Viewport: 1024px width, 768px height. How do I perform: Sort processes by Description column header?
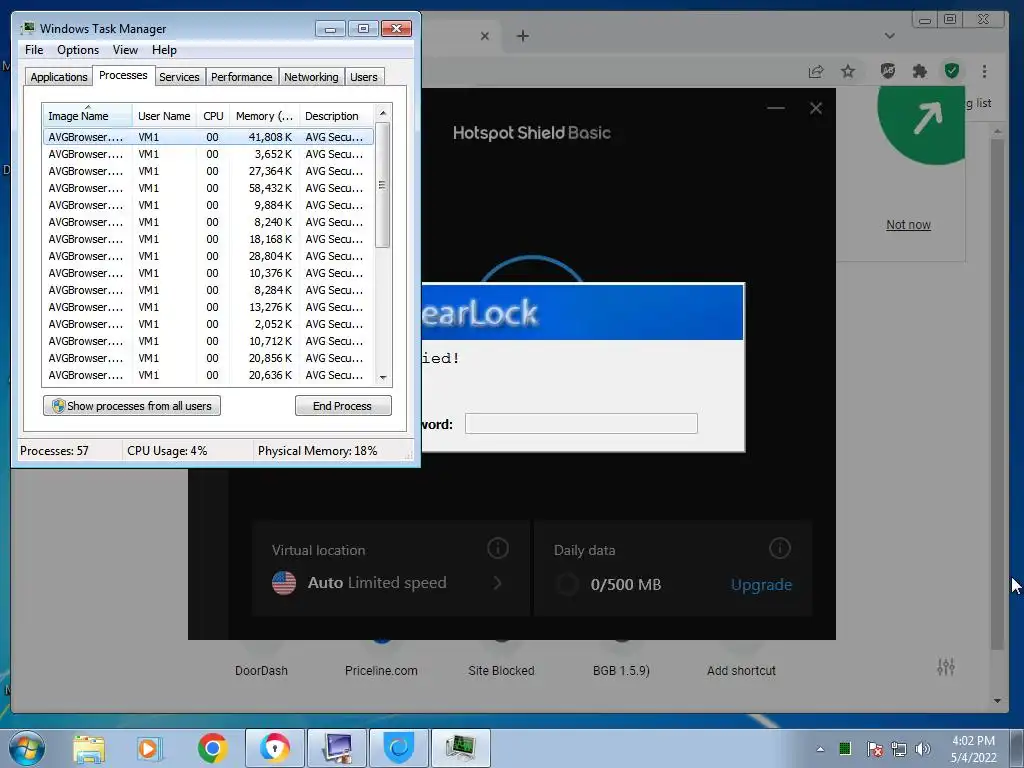point(336,116)
